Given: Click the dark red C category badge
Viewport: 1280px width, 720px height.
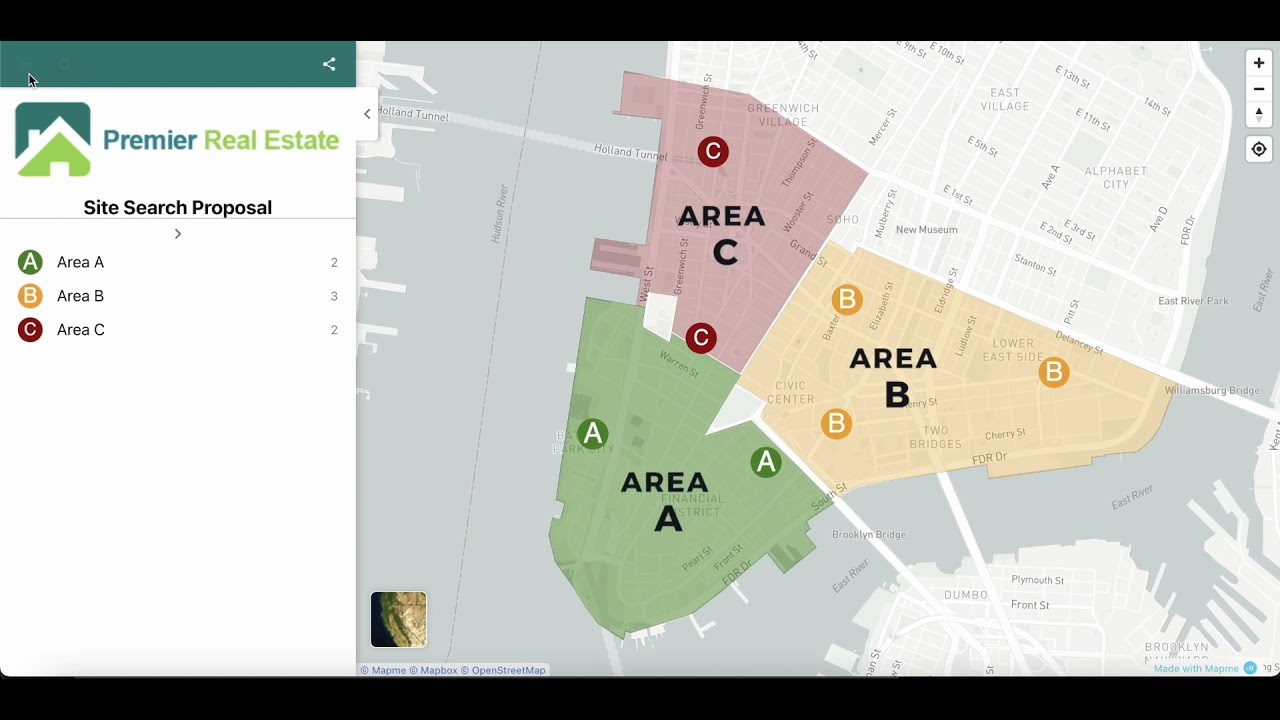Looking at the screenshot, I should 30,330.
